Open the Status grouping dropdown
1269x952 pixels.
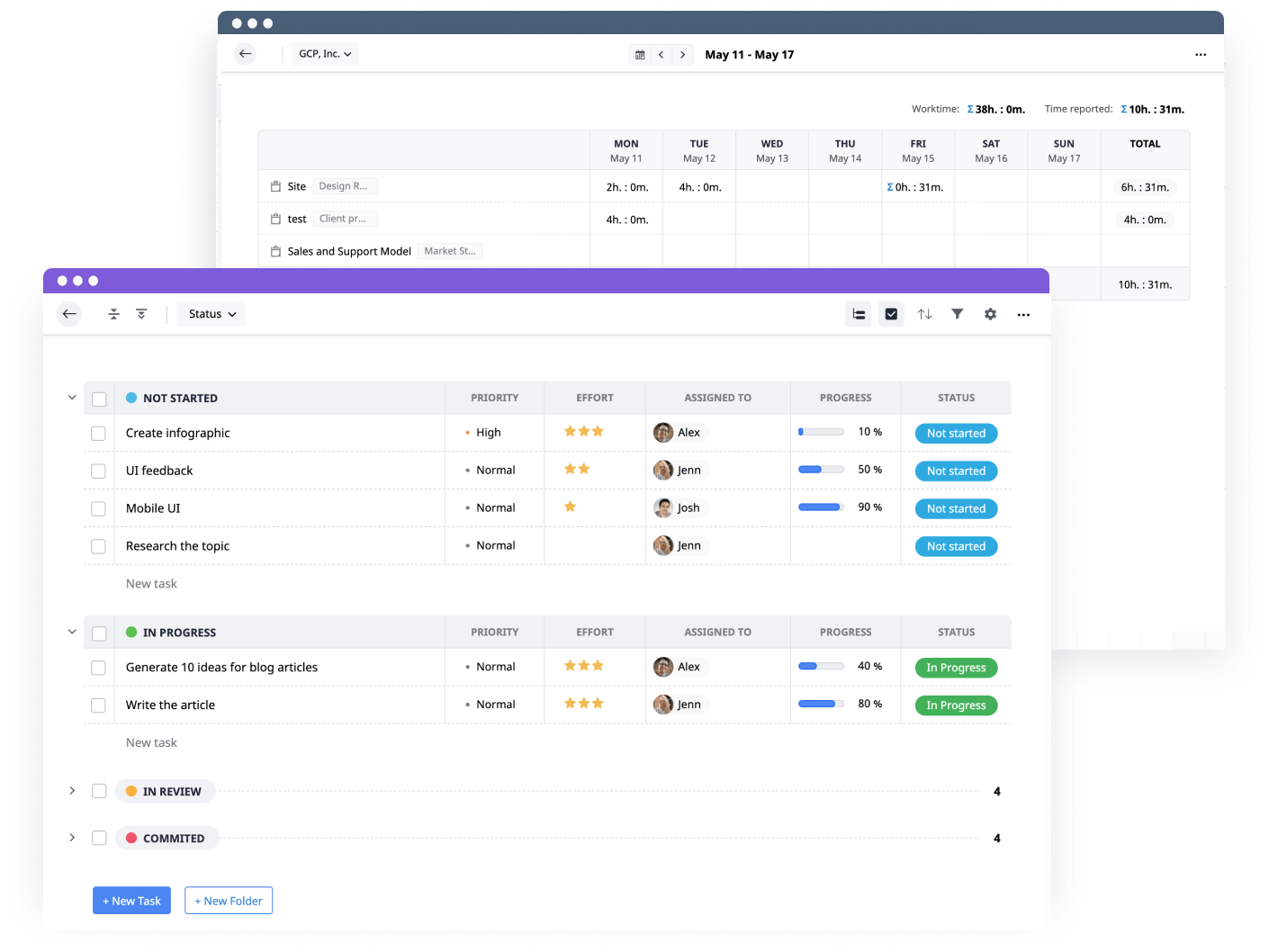[x=212, y=314]
